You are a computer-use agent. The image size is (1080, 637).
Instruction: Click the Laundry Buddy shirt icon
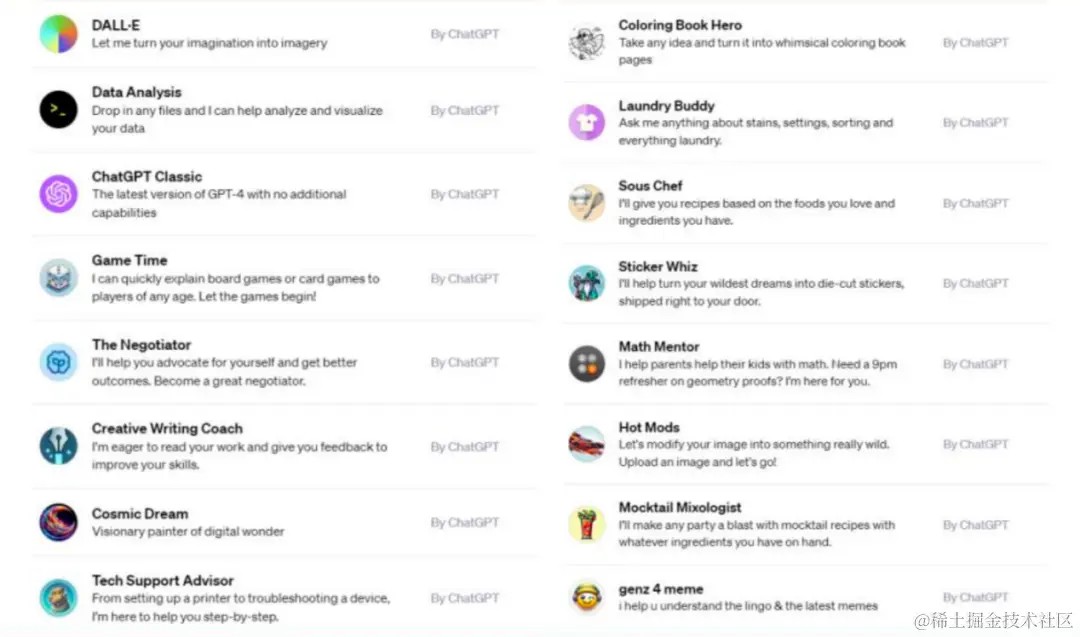click(587, 122)
